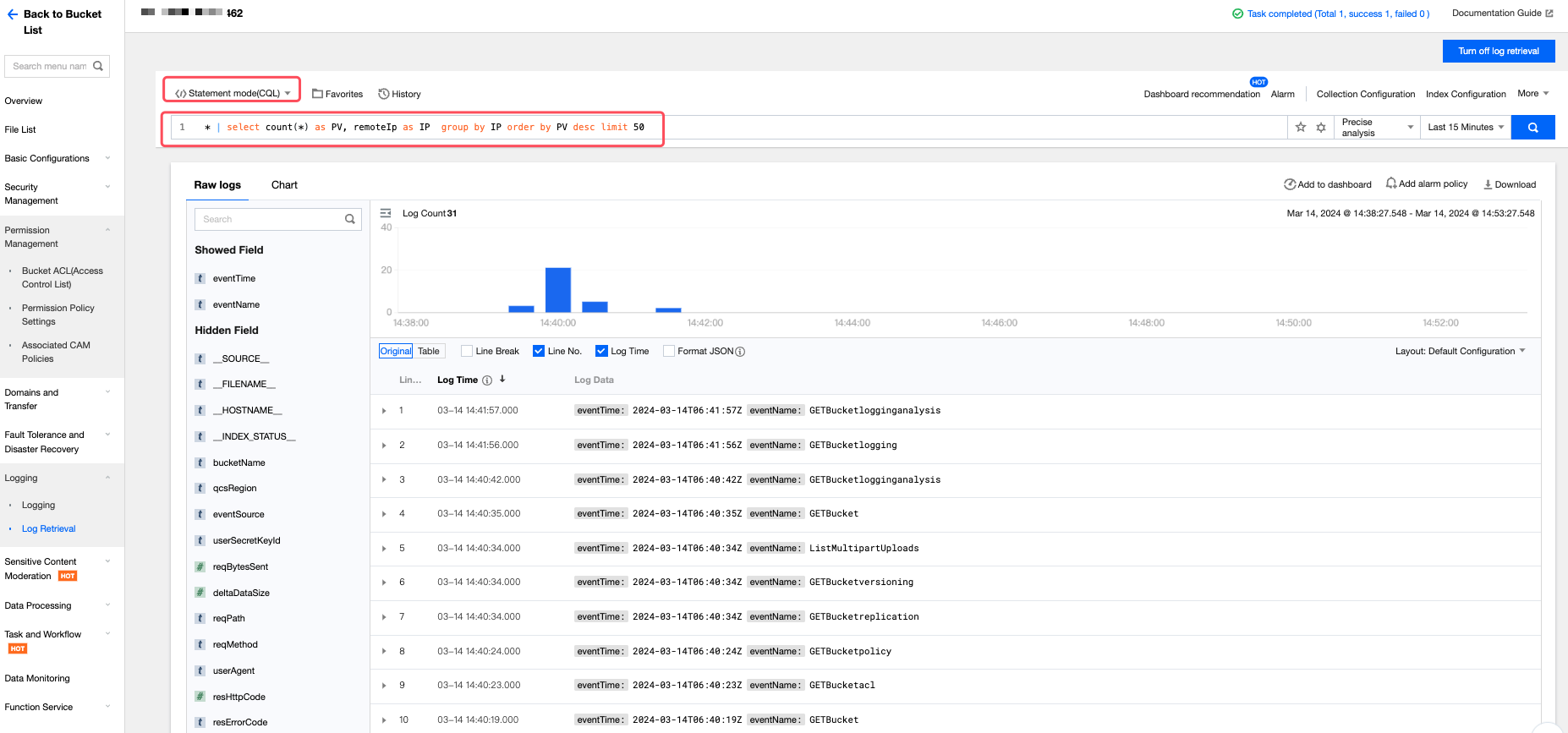Image resolution: width=1568 pixels, height=733 pixels.
Task: Click the query settings gear icon
Action: coord(1321,128)
